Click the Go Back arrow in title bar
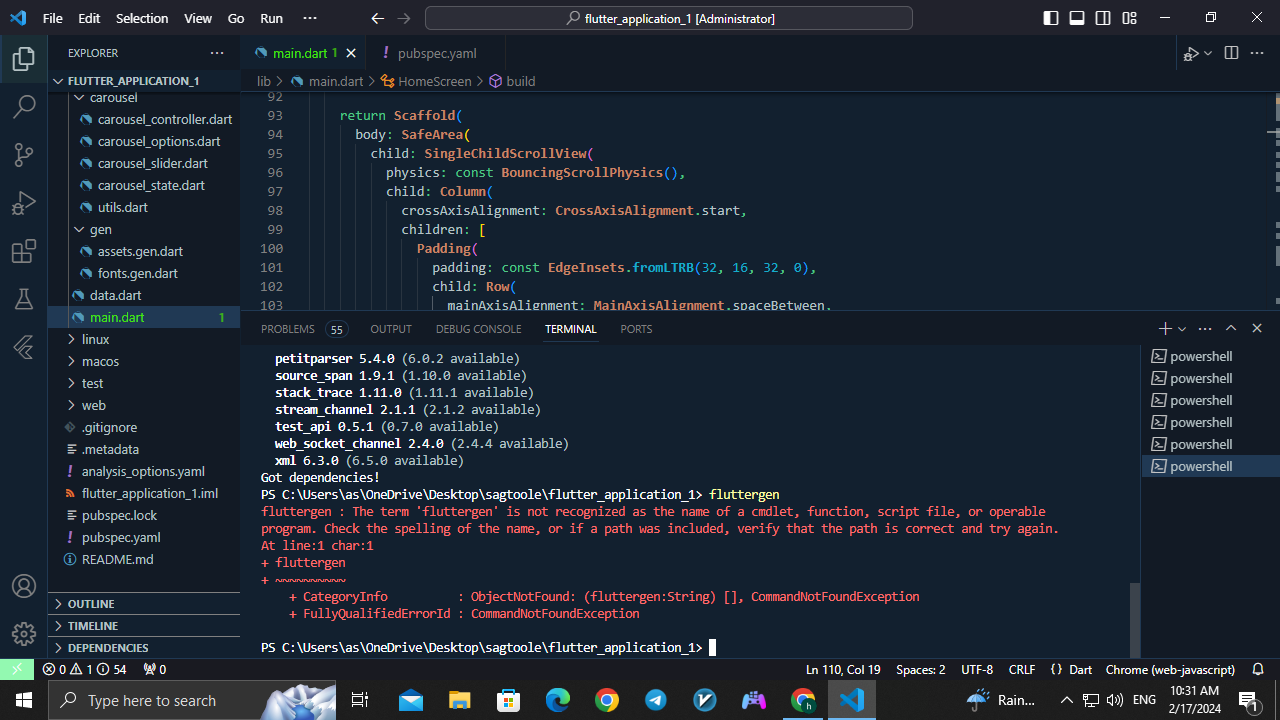The image size is (1280, 720). coord(377,18)
